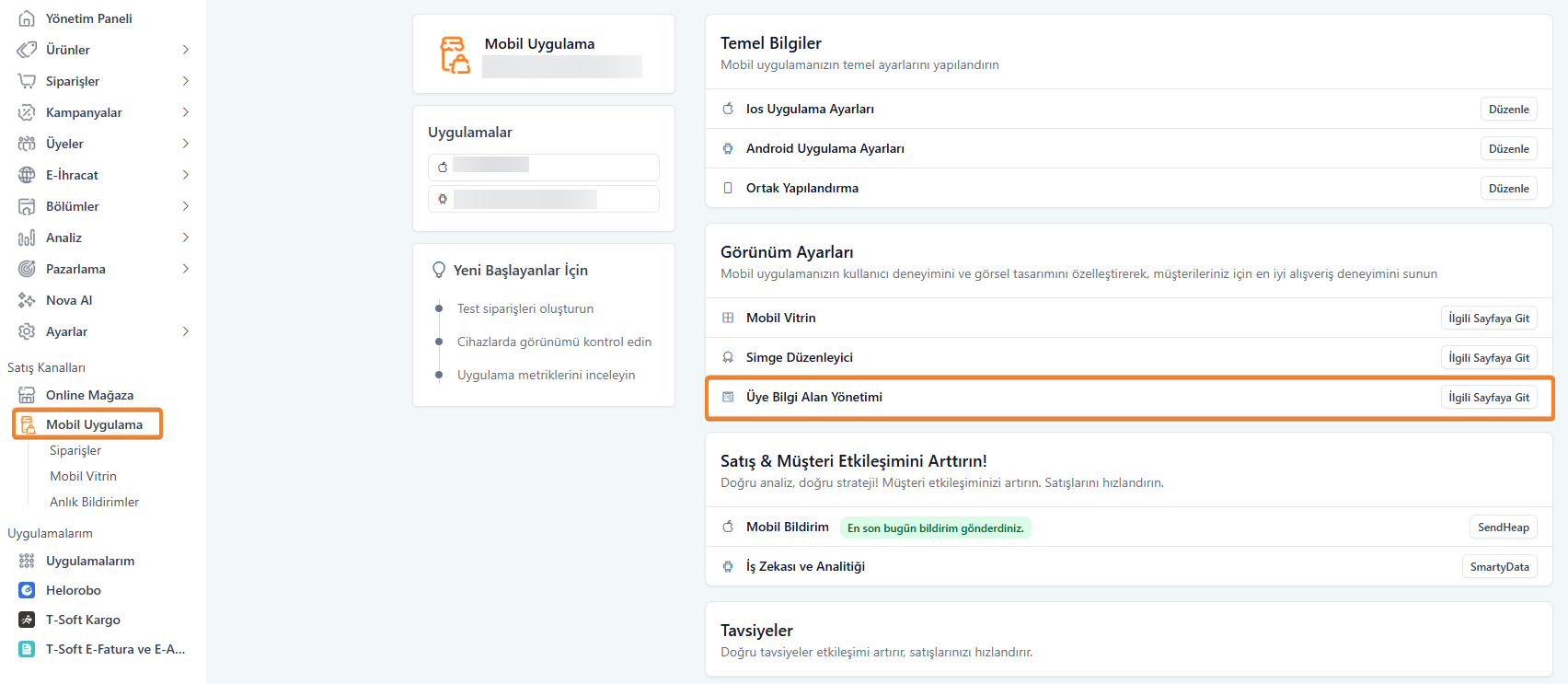Click the Mobil Vitrin grid icon in Görünüm Ayarları
This screenshot has height=684, width=1568.
click(728, 318)
